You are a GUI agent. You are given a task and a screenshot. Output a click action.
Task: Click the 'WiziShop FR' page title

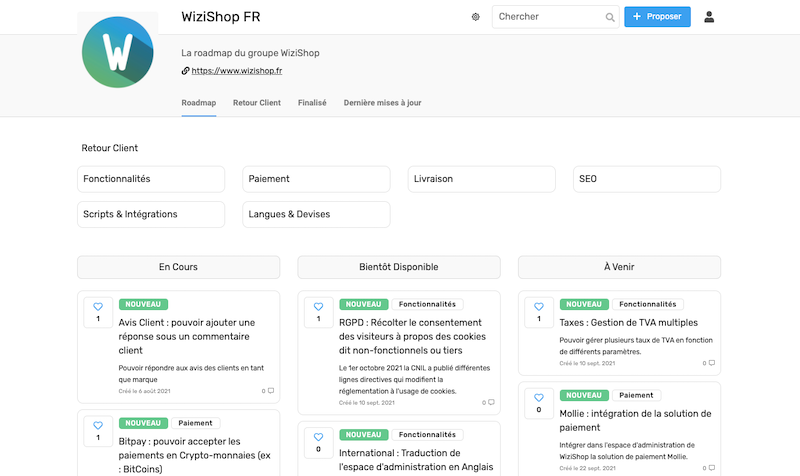click(221, 17)
